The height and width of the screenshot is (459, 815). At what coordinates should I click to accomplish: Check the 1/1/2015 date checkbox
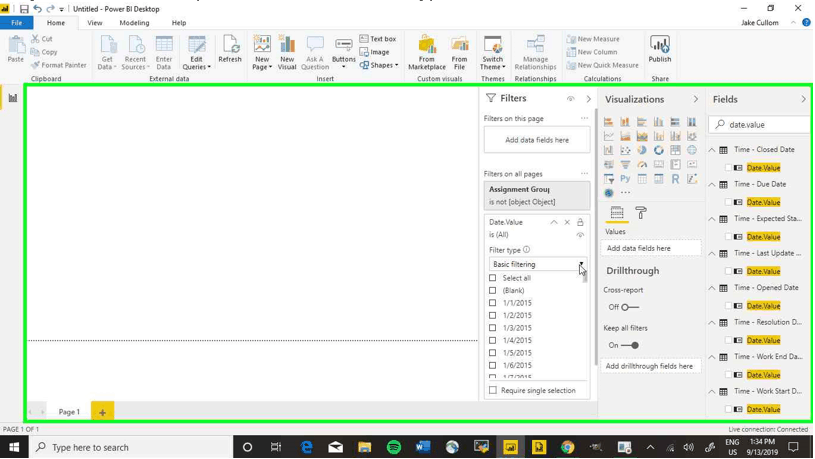[493, 303]
